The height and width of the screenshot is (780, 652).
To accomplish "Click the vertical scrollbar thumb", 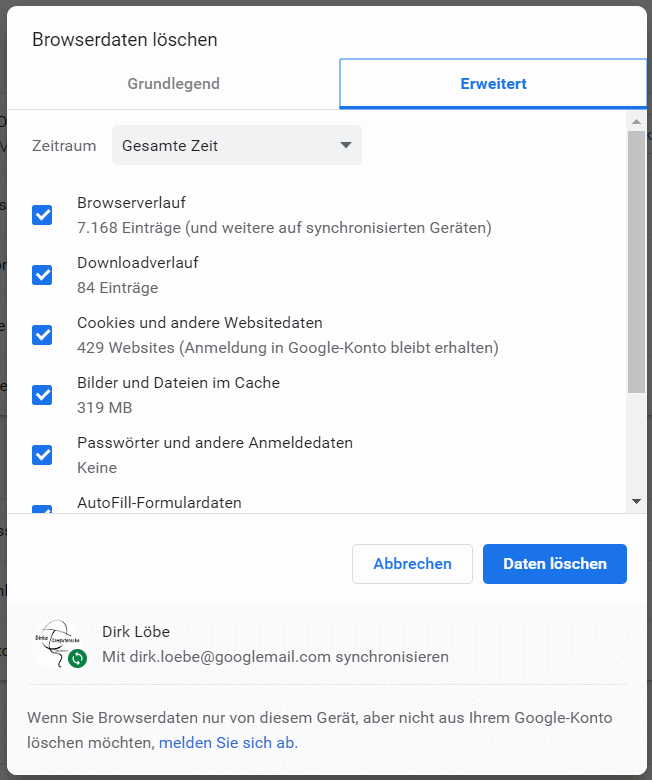I will coord(636,262).
